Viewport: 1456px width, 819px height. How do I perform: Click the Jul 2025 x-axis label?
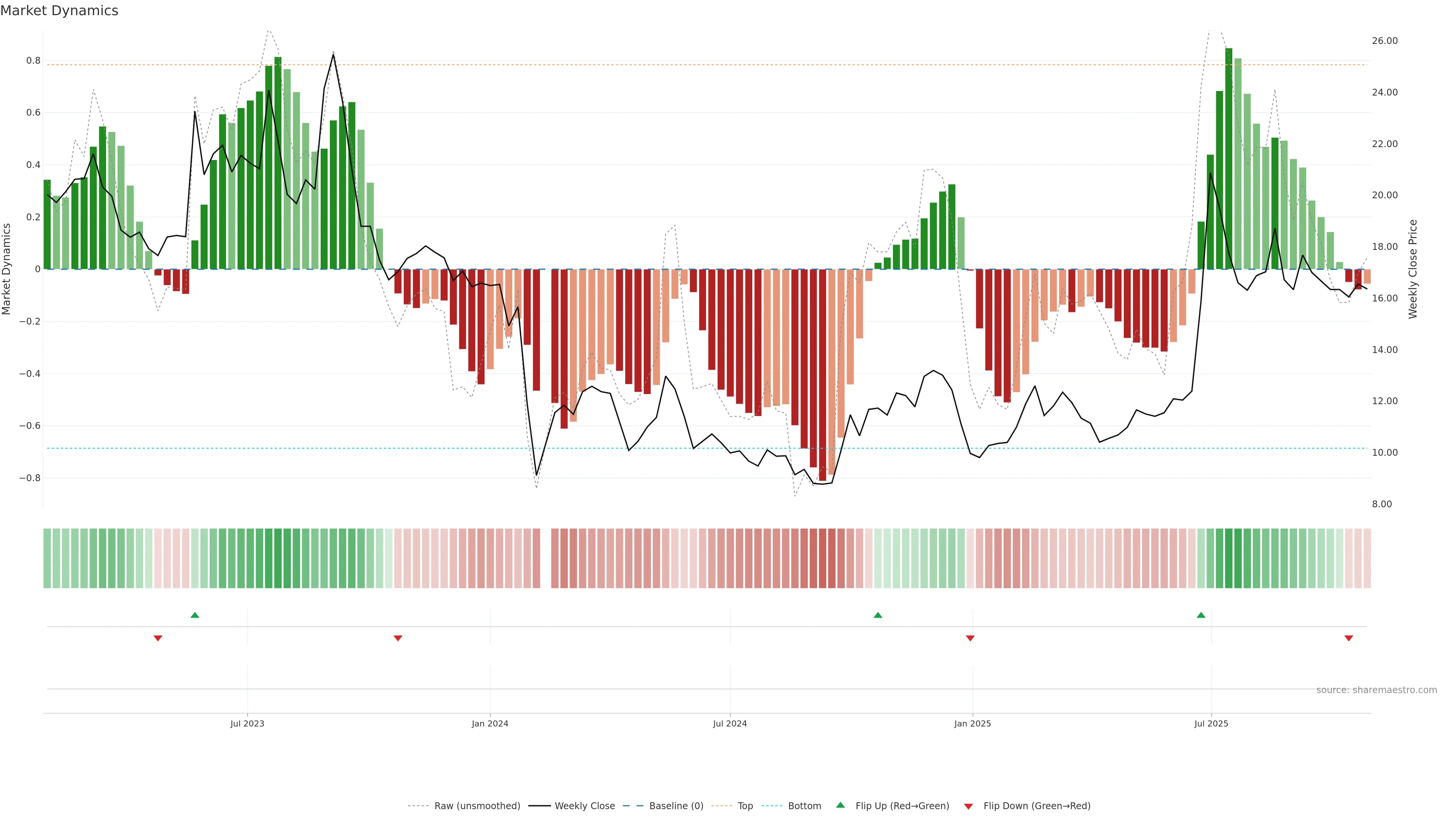tap(1211, 723)
